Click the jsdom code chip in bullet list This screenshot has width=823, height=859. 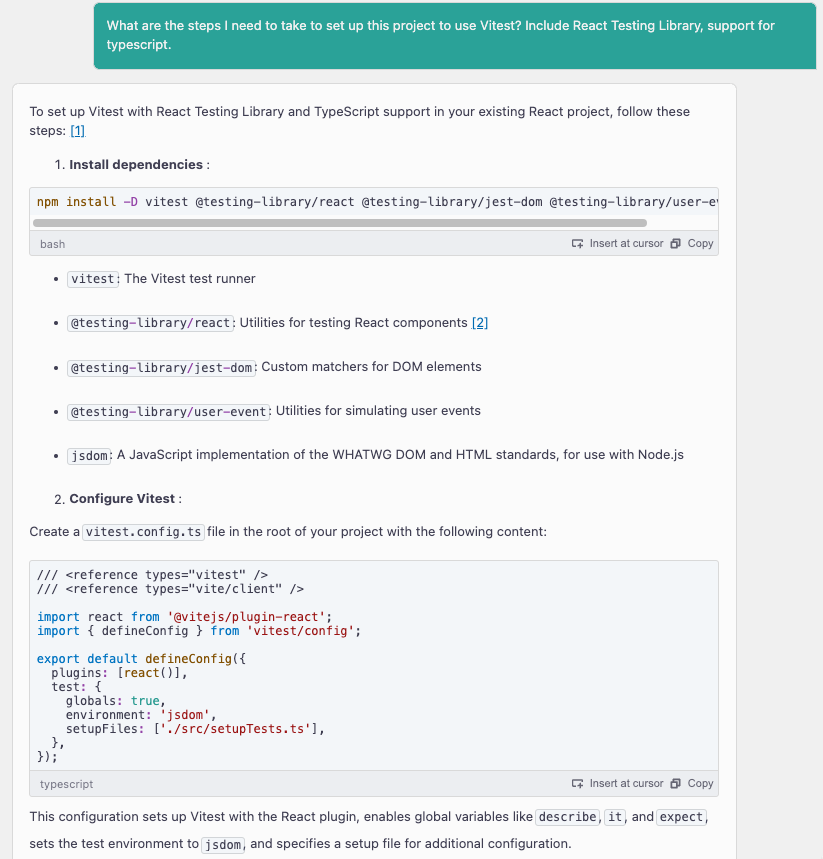pyautogui.click(x=88, y=455)
